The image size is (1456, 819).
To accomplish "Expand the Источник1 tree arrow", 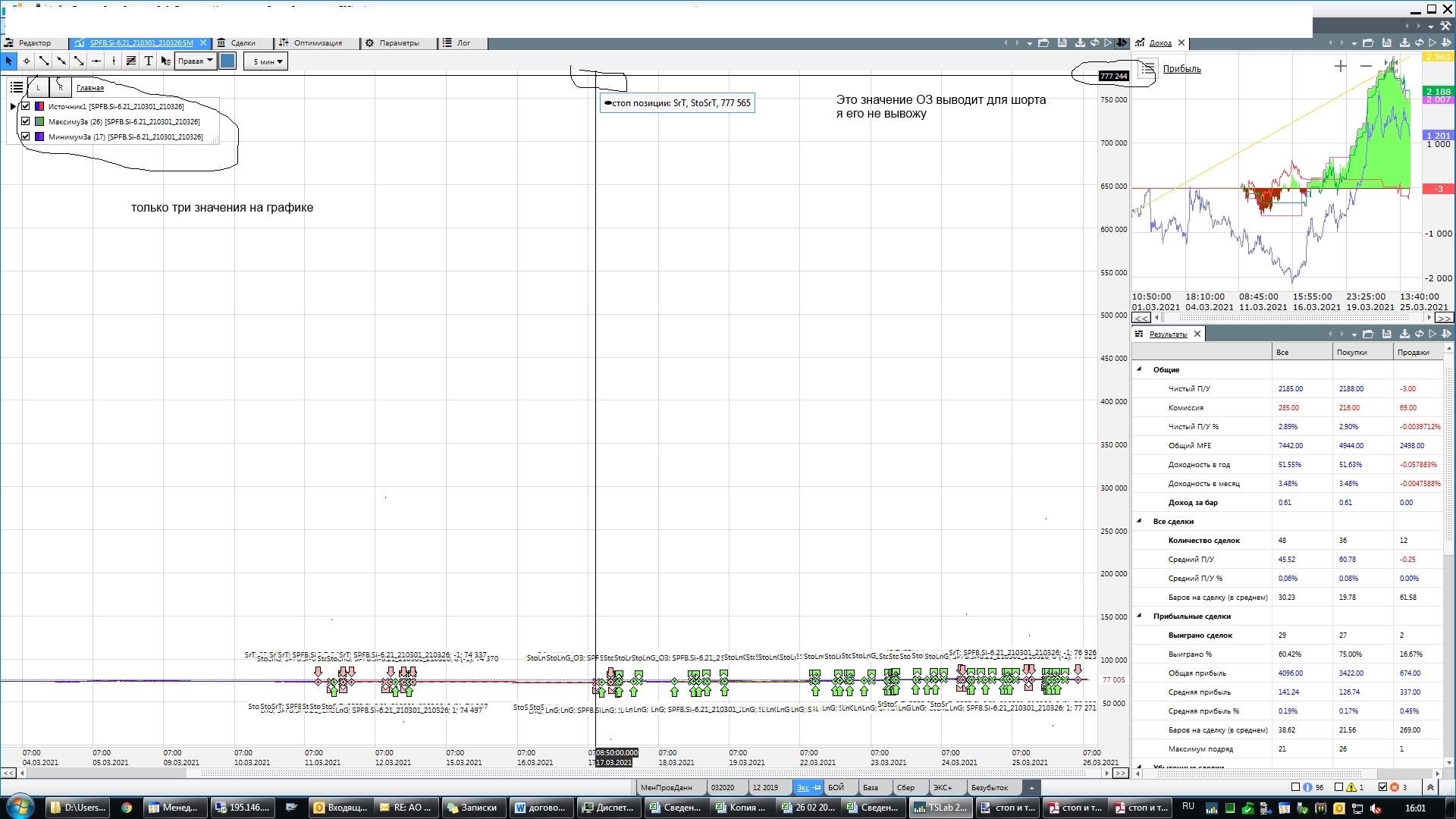I will (x=13, y=106).
